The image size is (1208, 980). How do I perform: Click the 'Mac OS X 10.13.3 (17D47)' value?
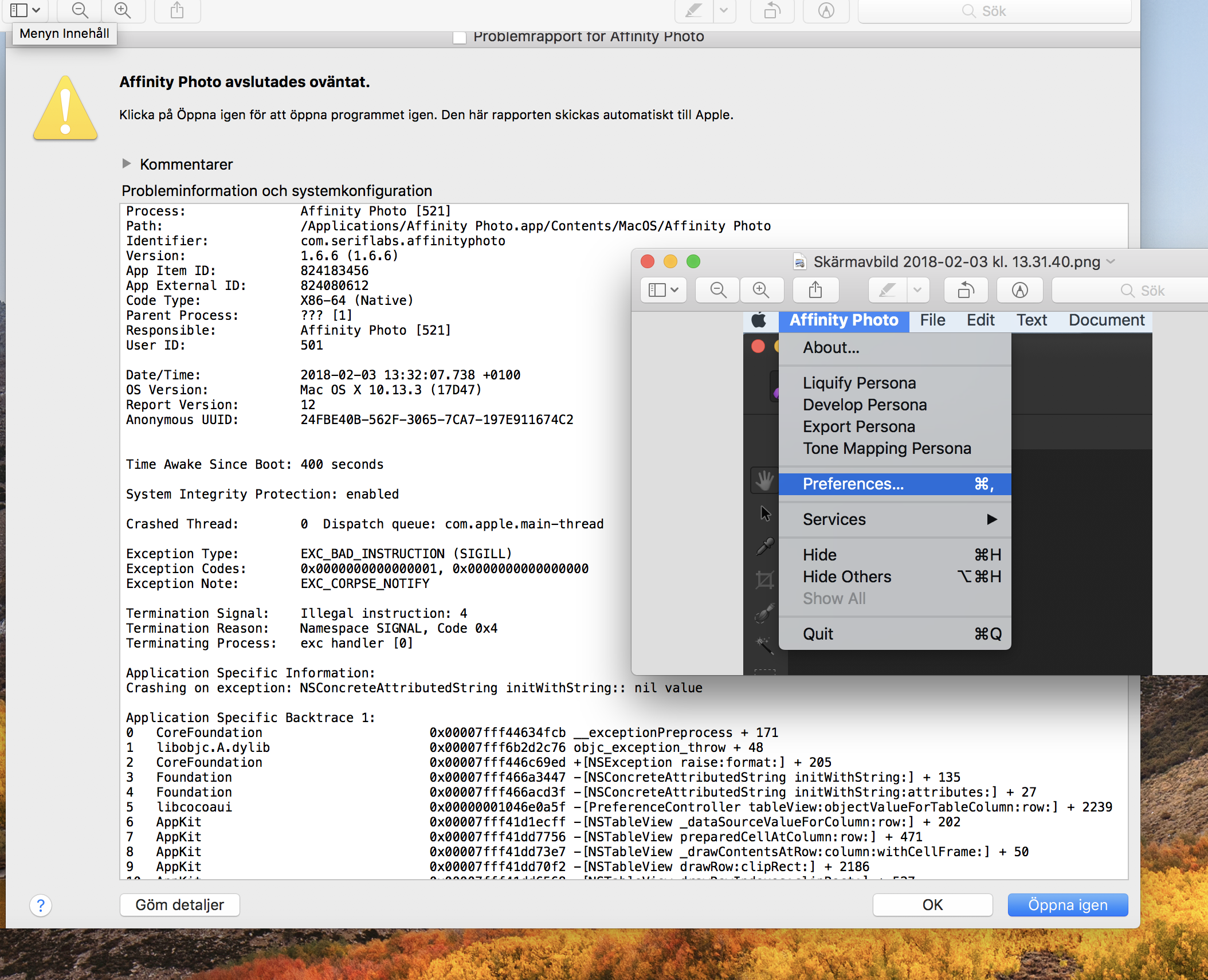[x=391, y=390]
